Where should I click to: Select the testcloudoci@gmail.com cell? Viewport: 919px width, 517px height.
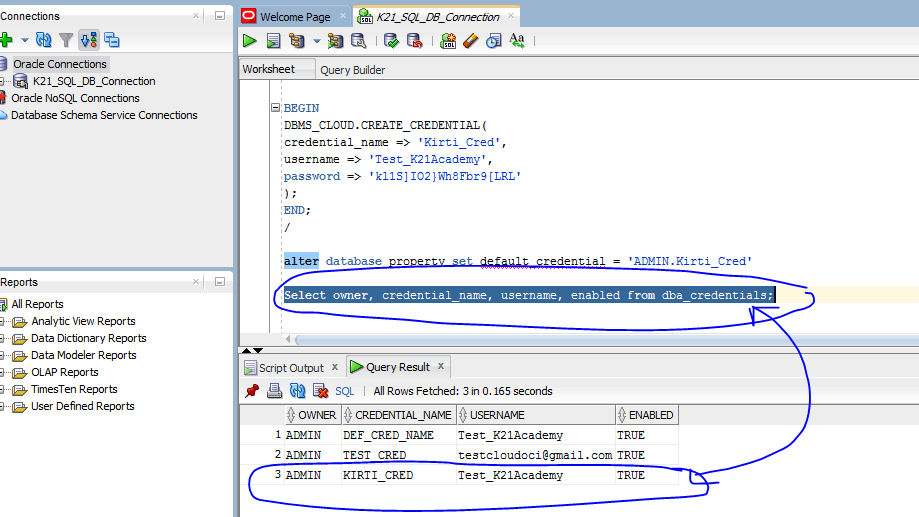click(535, 455)
